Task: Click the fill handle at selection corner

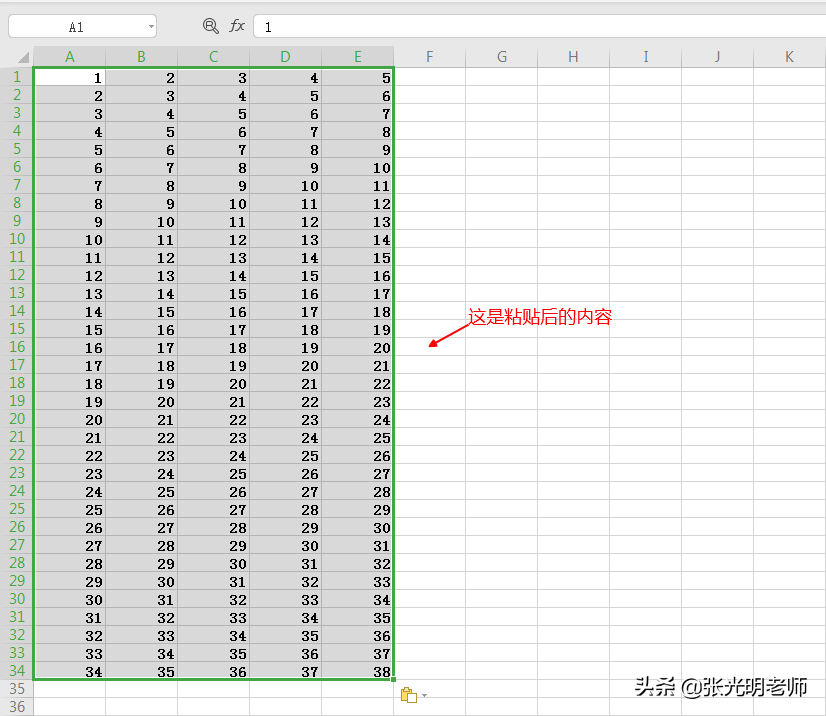Action: coord(394,680)
